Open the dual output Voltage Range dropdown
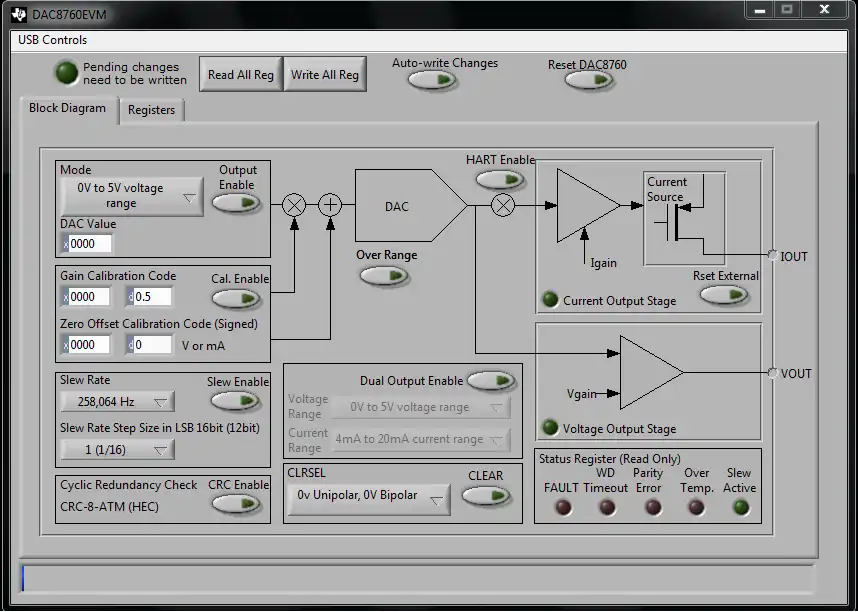The width and height of the screenshot is (858, 612). (x=422, y=407)
